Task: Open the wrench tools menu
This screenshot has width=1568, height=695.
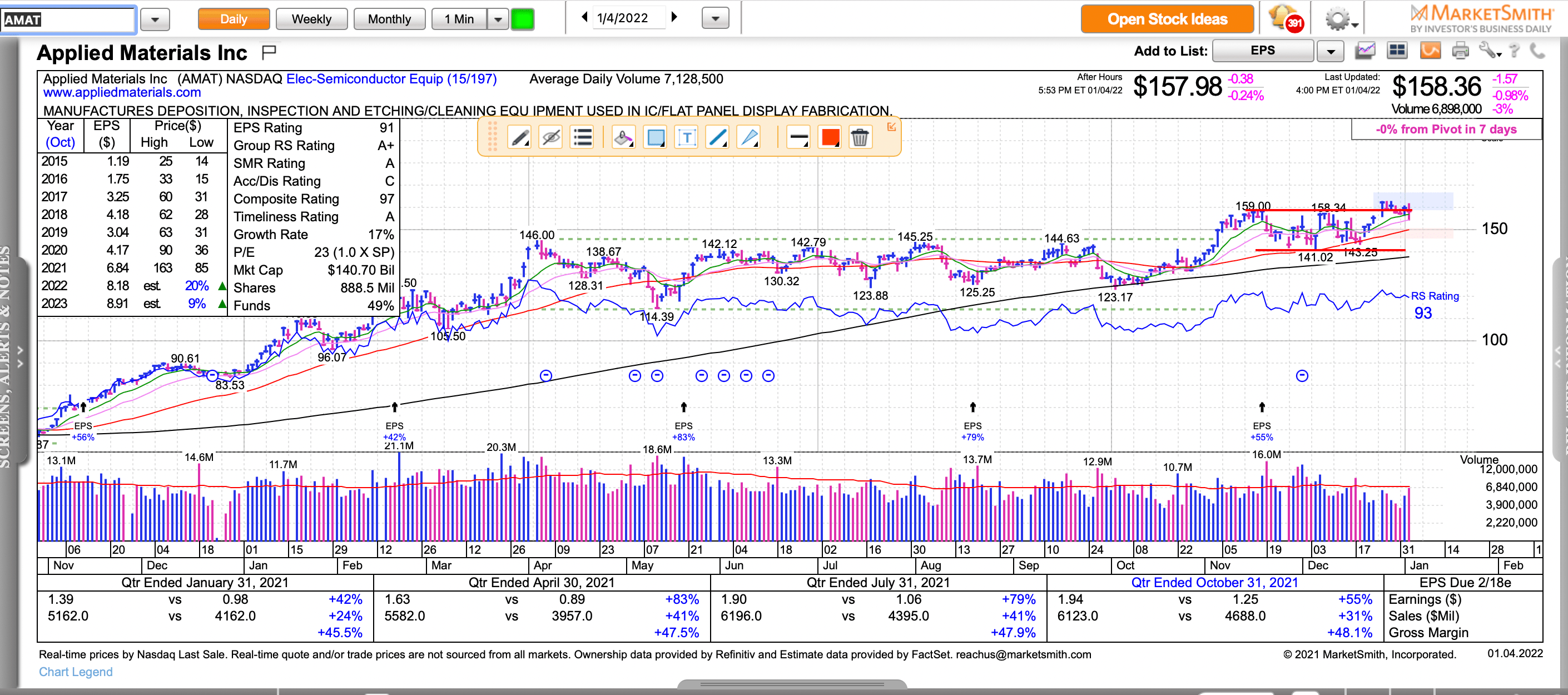Action: [x=1490, y=51]
